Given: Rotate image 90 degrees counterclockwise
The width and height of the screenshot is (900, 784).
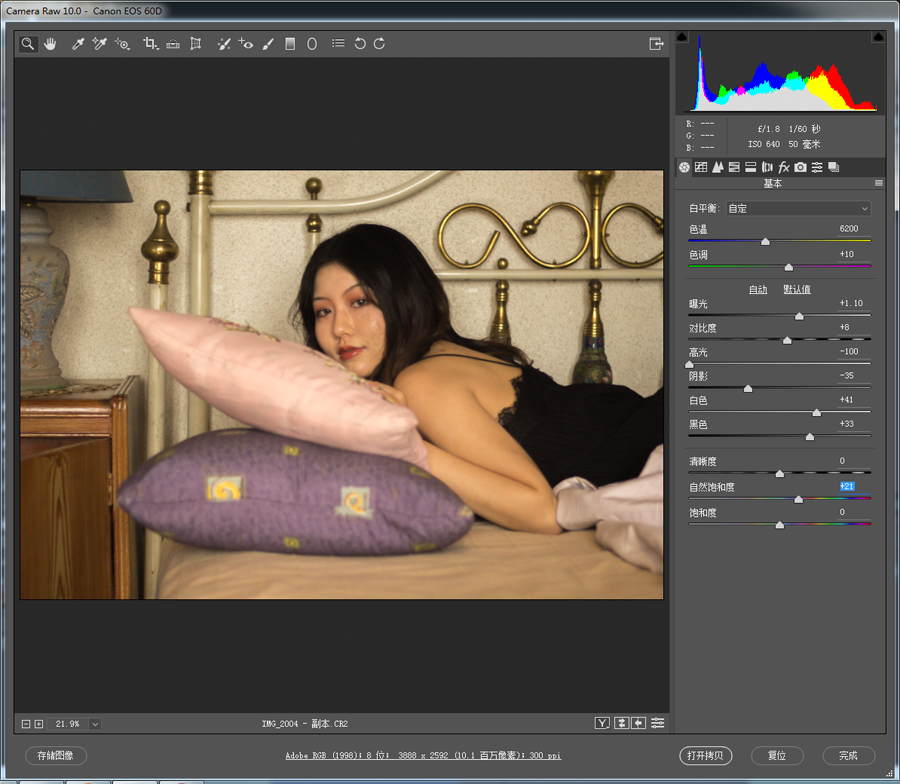Looking at the screenshot, I should click(360, 44).
